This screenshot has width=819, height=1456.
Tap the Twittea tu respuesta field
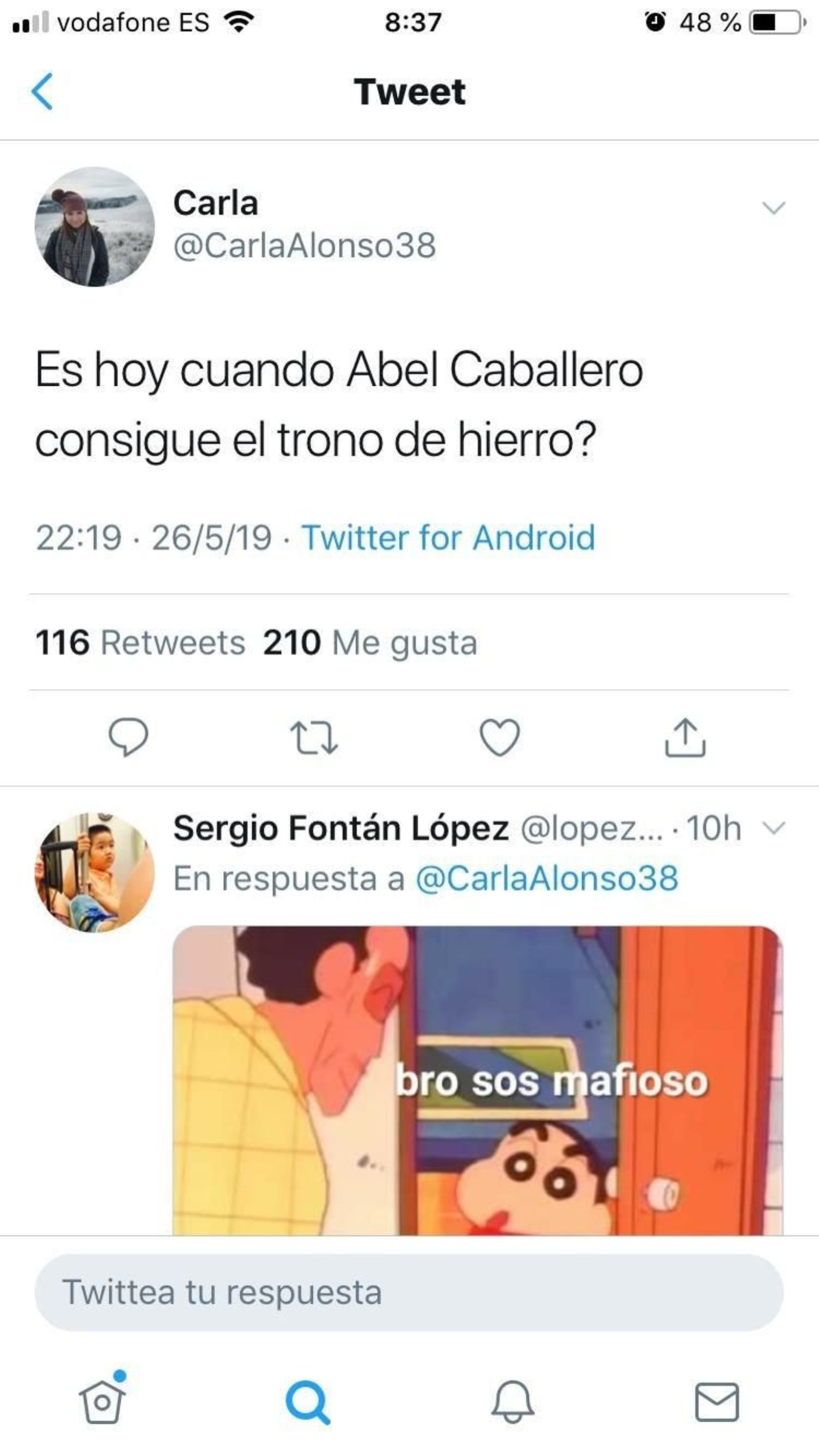(x=409, y=1292)
